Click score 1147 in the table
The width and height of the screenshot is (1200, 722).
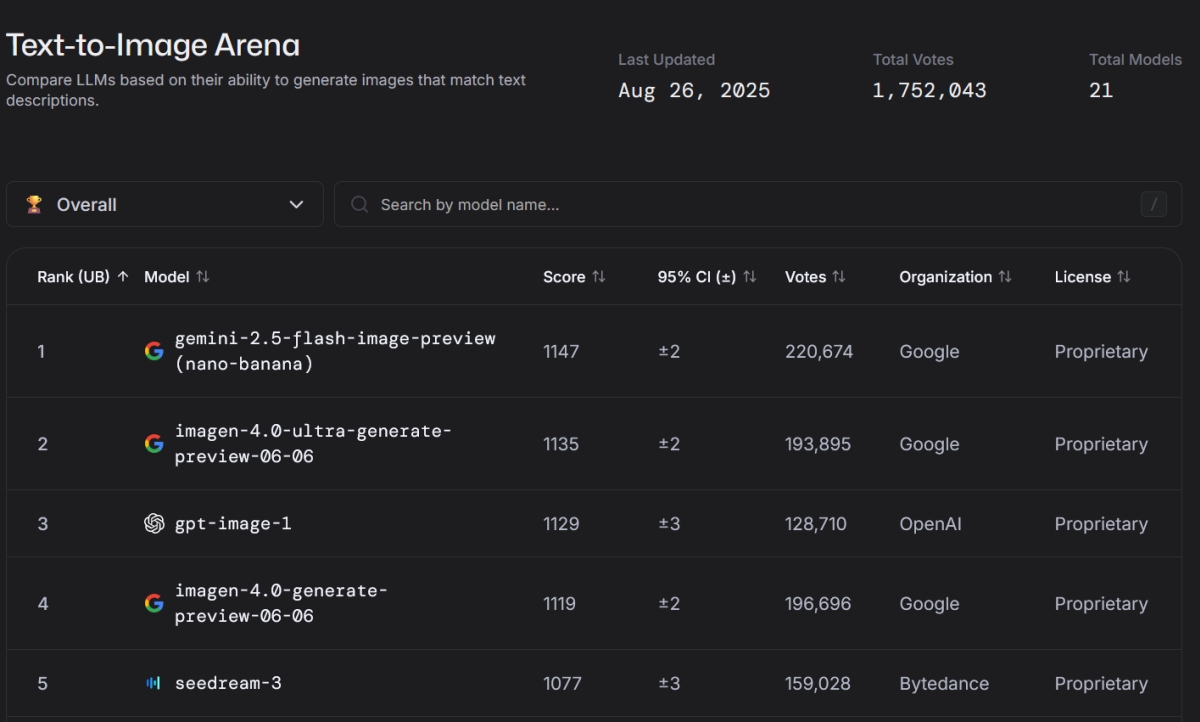click(x=561, y=351)
